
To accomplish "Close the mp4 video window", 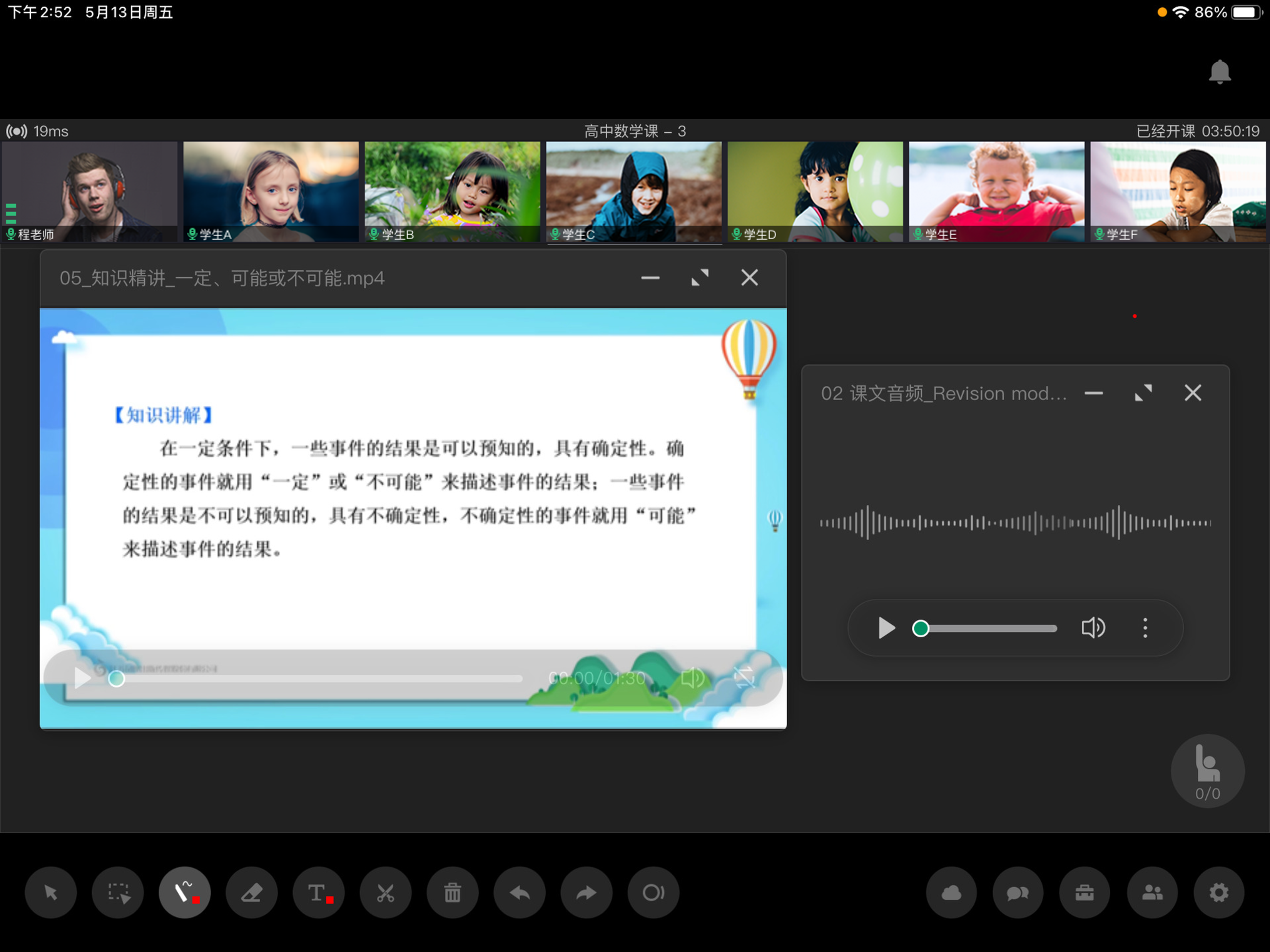I will click(x=749, y=278).
